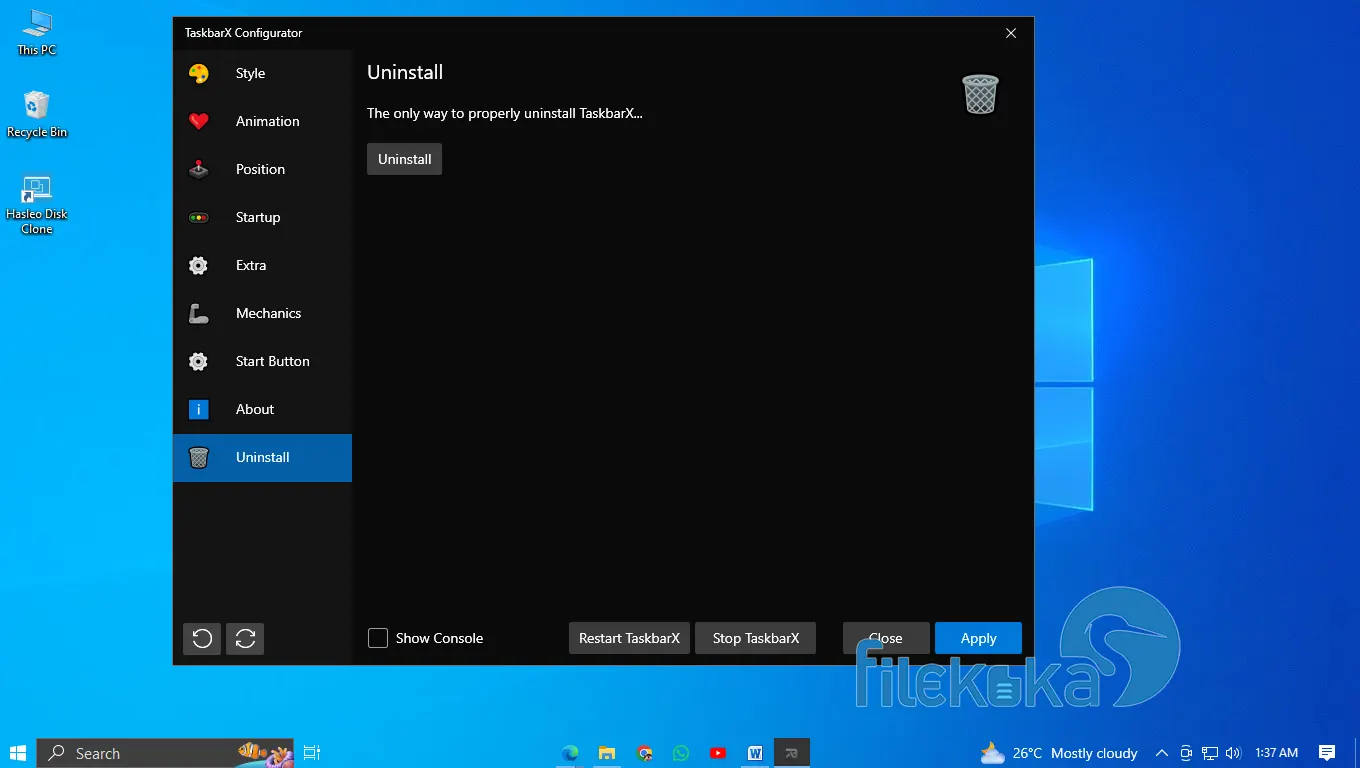1360x768 pixels.
Task: Open the Style section in the sidebar
Action: 262,73
